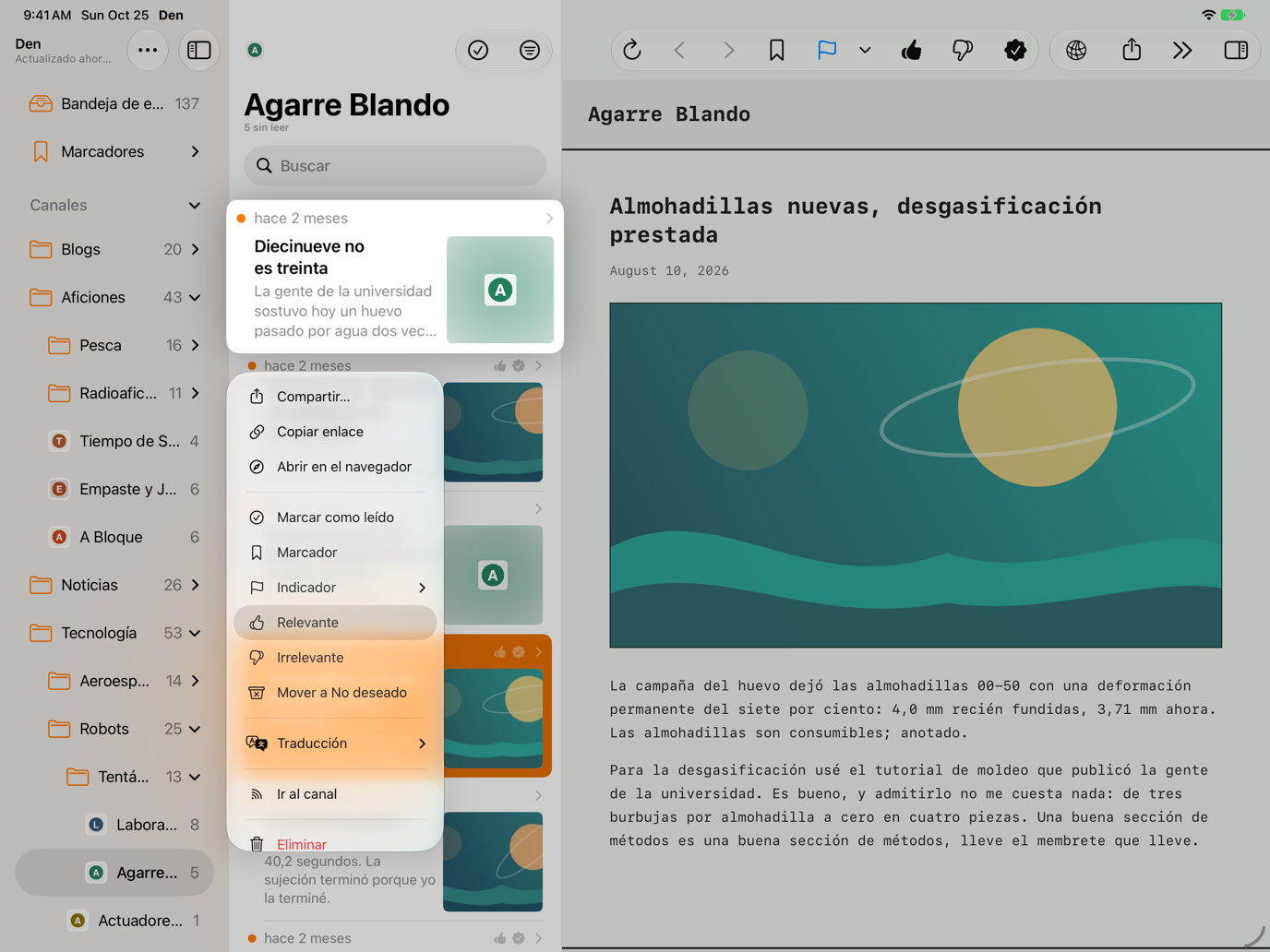
Task: Open the article in browser via the globe icon
Action: (x=1076, y=50)
